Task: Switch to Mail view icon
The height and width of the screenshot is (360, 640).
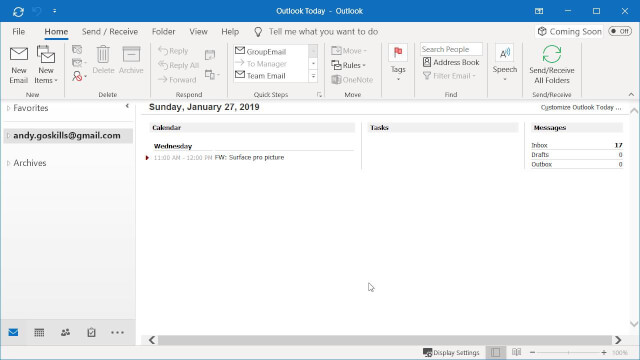Action: [13, 332]
